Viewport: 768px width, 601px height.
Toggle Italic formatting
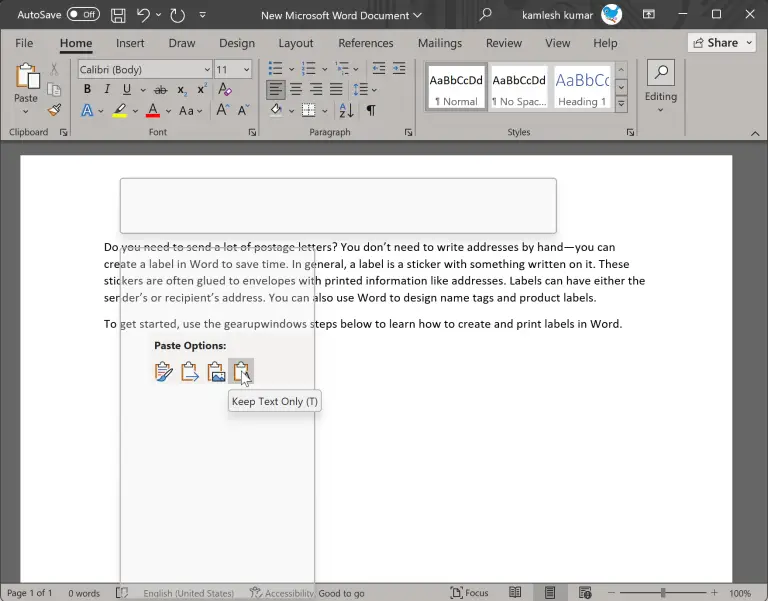click(107, 89)
